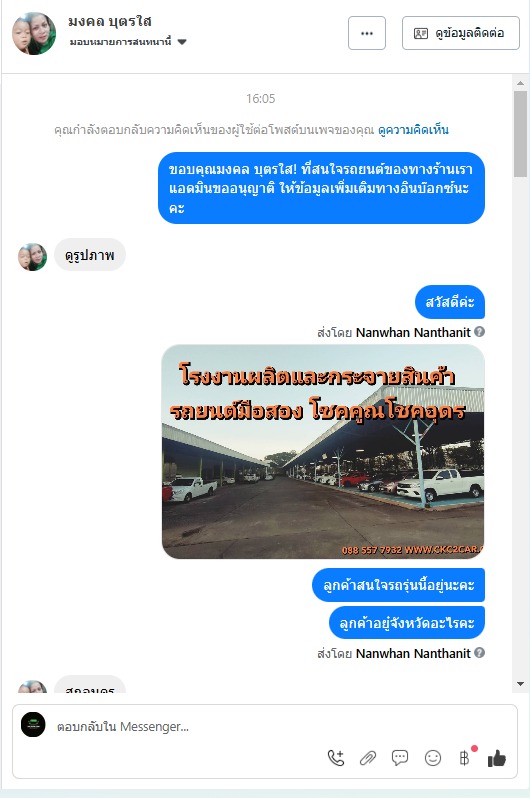This screenshot has width=530, height=798.
Task: Open the ดูความคิดเห็น link
Action: 413,130
